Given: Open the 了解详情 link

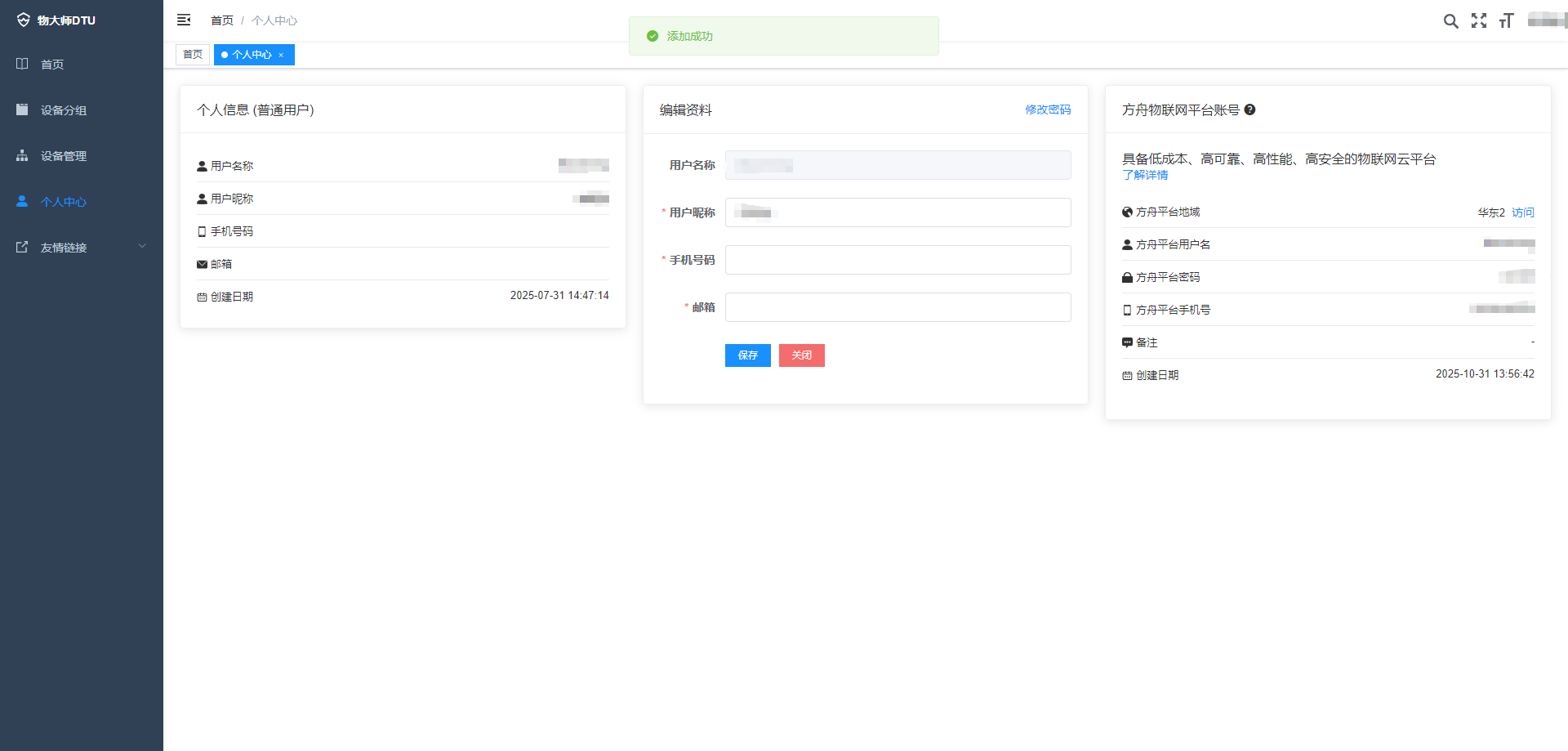Looking at the screenshot, I should click(1145, 175).
